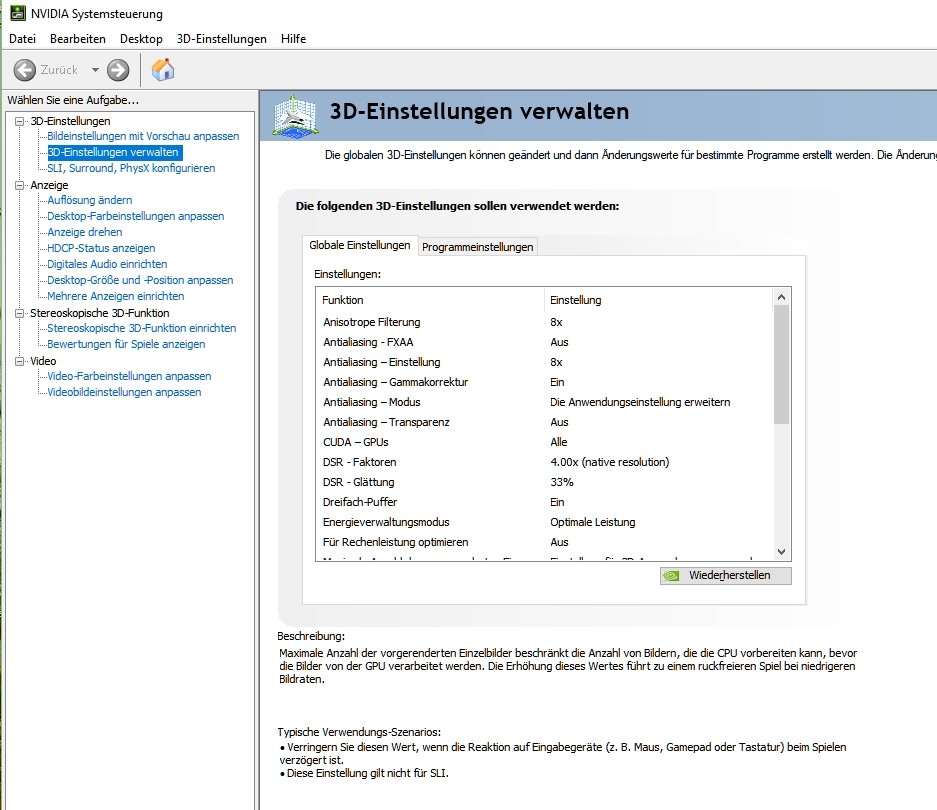The width and height of the screenshot is (937, 810).
Task: Open SLI, Surround, PhysX konfigurieren
Action: tap(131, 169)
